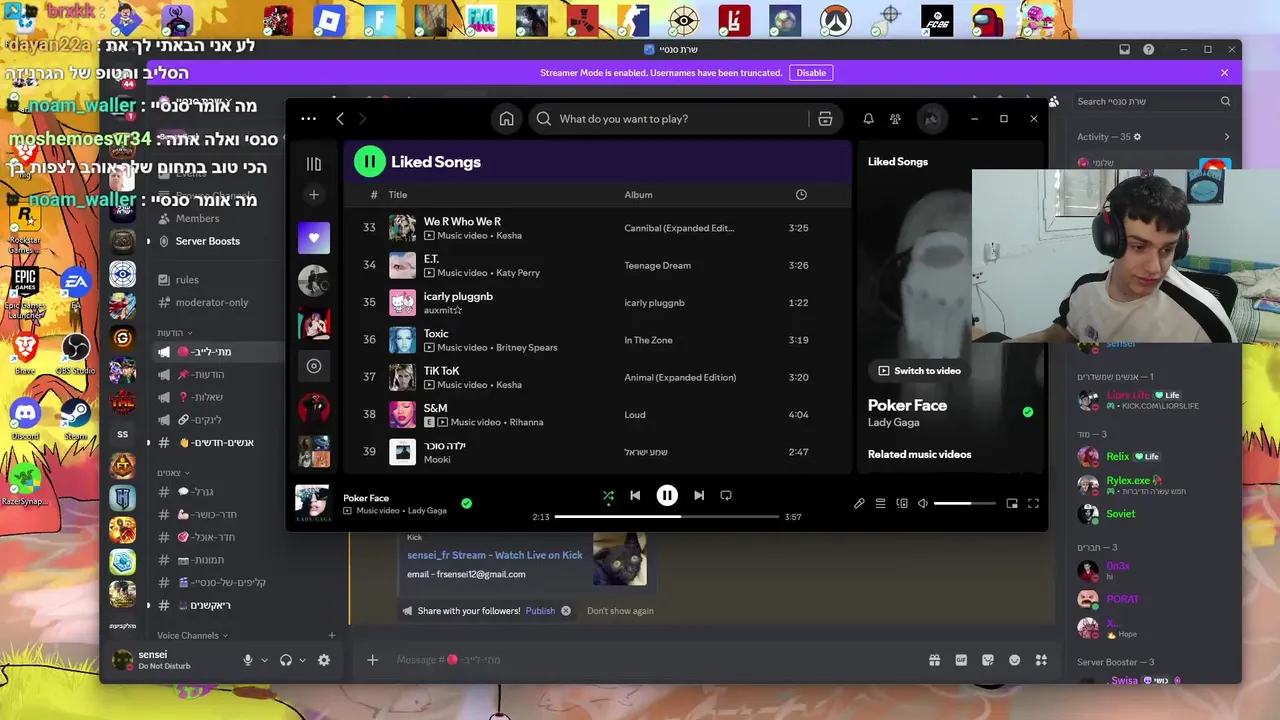
Task: Open sensei_fr Stream Watch Live link
Action: [x=494, y=555]
